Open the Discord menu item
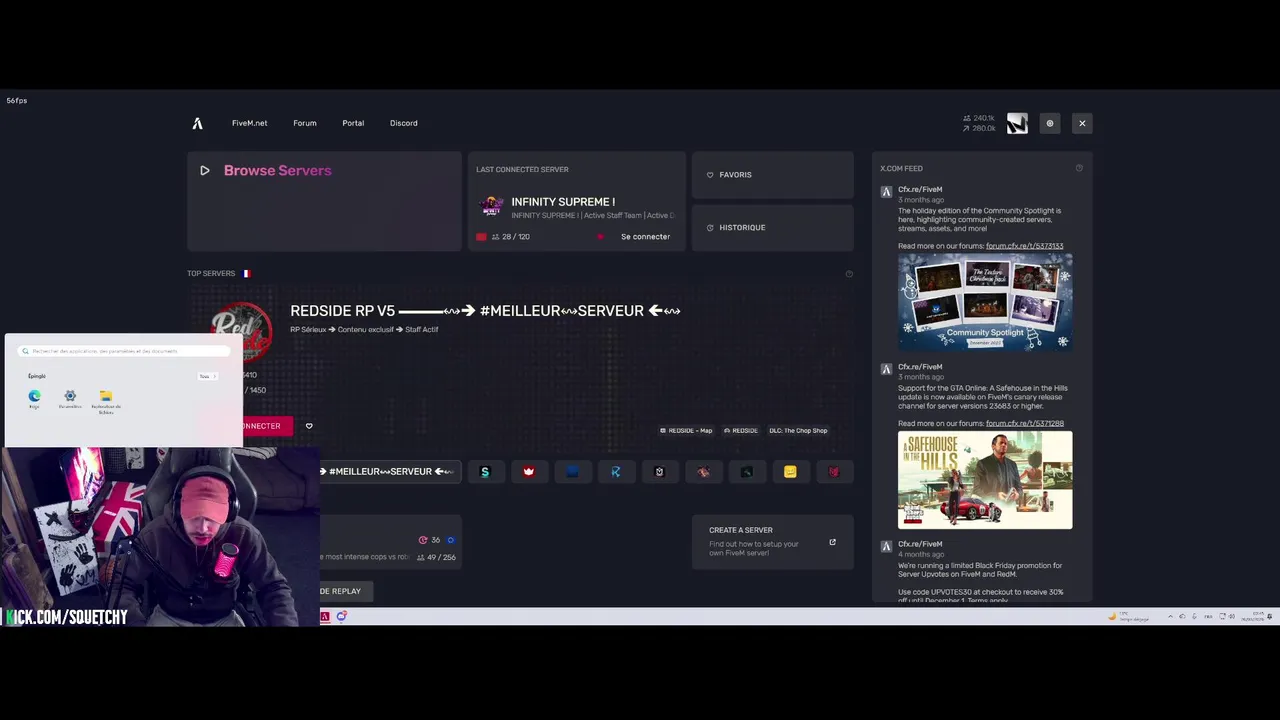Screen dimensions: 1280x720 coord(404,123)
